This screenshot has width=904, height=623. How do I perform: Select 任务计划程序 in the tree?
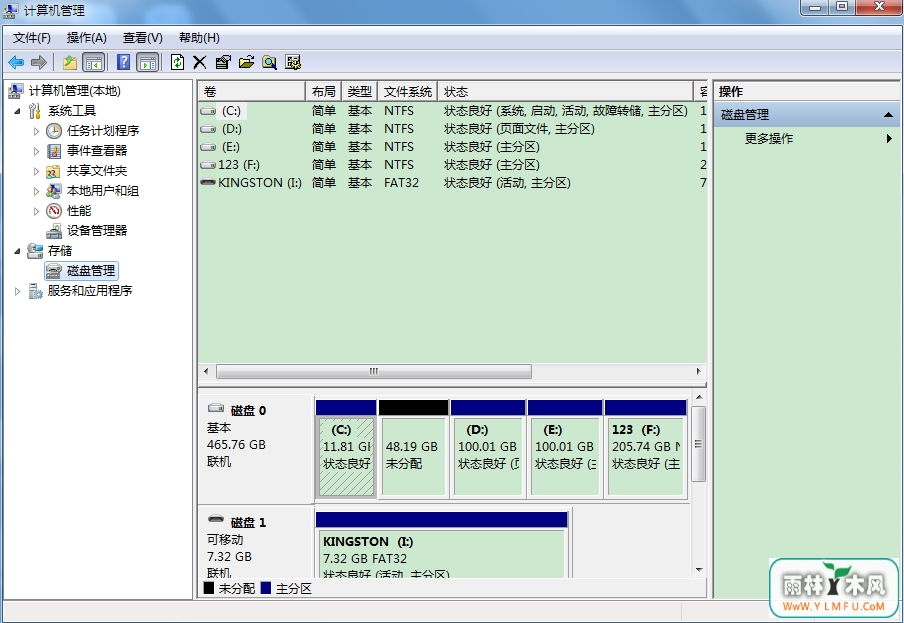coord(103,131)
